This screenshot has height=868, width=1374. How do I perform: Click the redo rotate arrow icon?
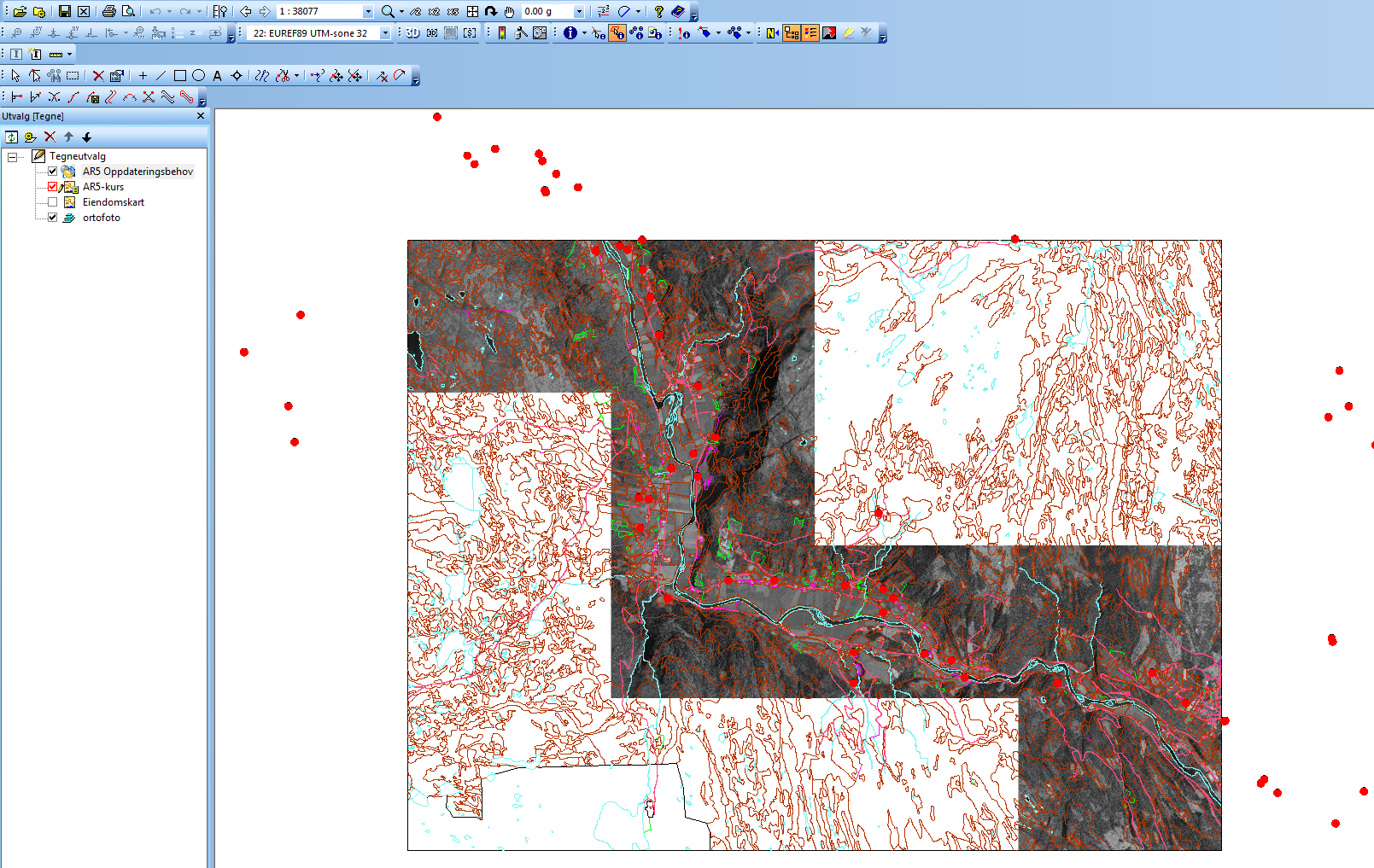(x=491, y=11)
